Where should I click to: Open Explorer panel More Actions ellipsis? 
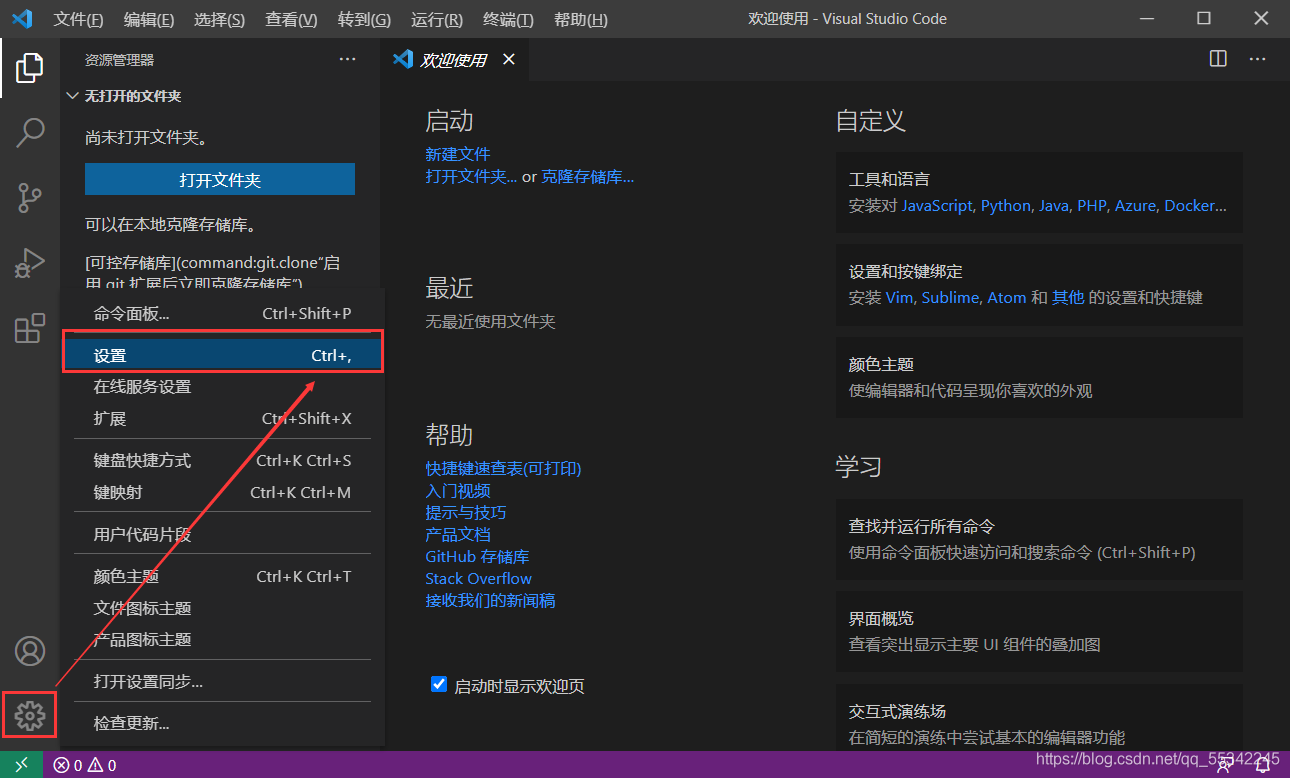click(x=347, y=59)
